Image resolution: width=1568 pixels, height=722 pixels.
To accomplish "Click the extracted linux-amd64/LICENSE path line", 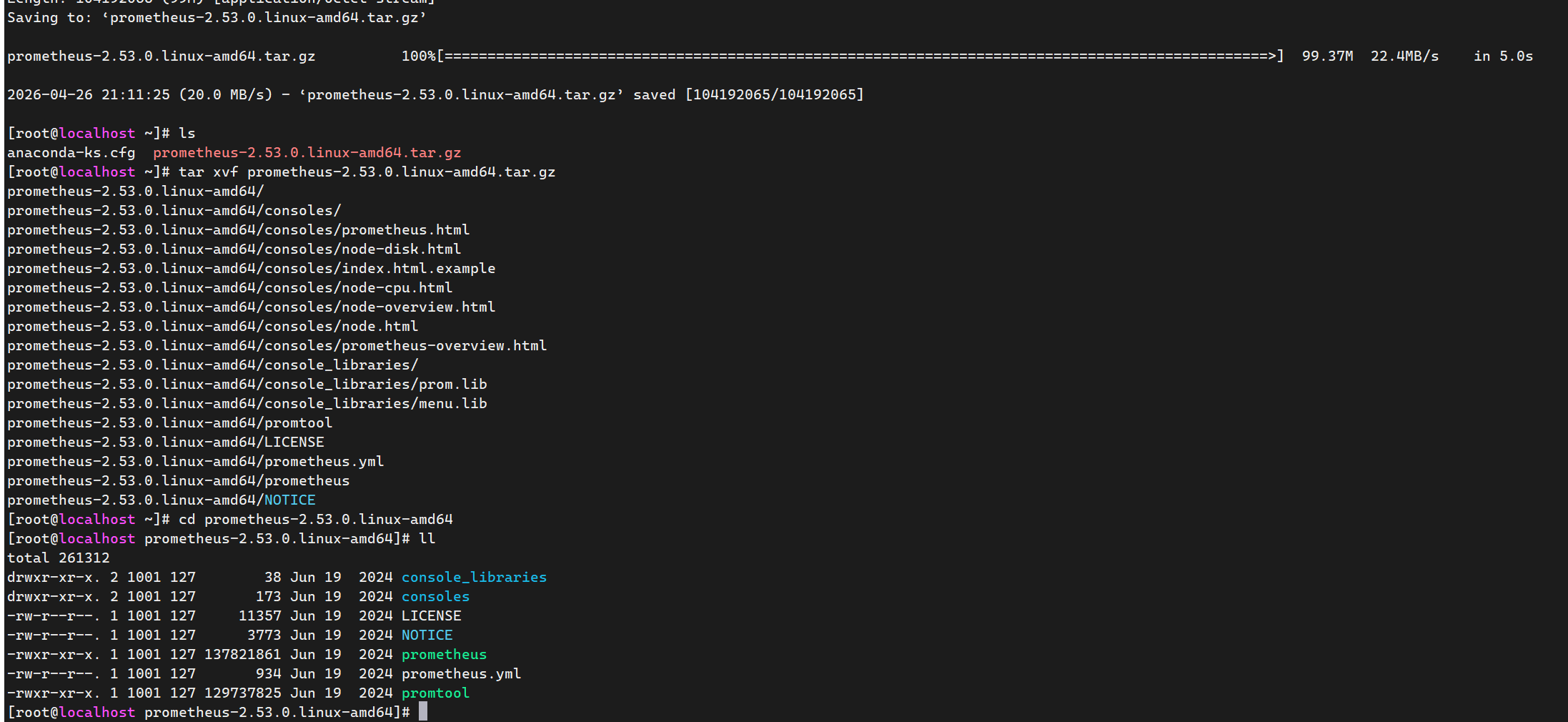I will point(165,442).
